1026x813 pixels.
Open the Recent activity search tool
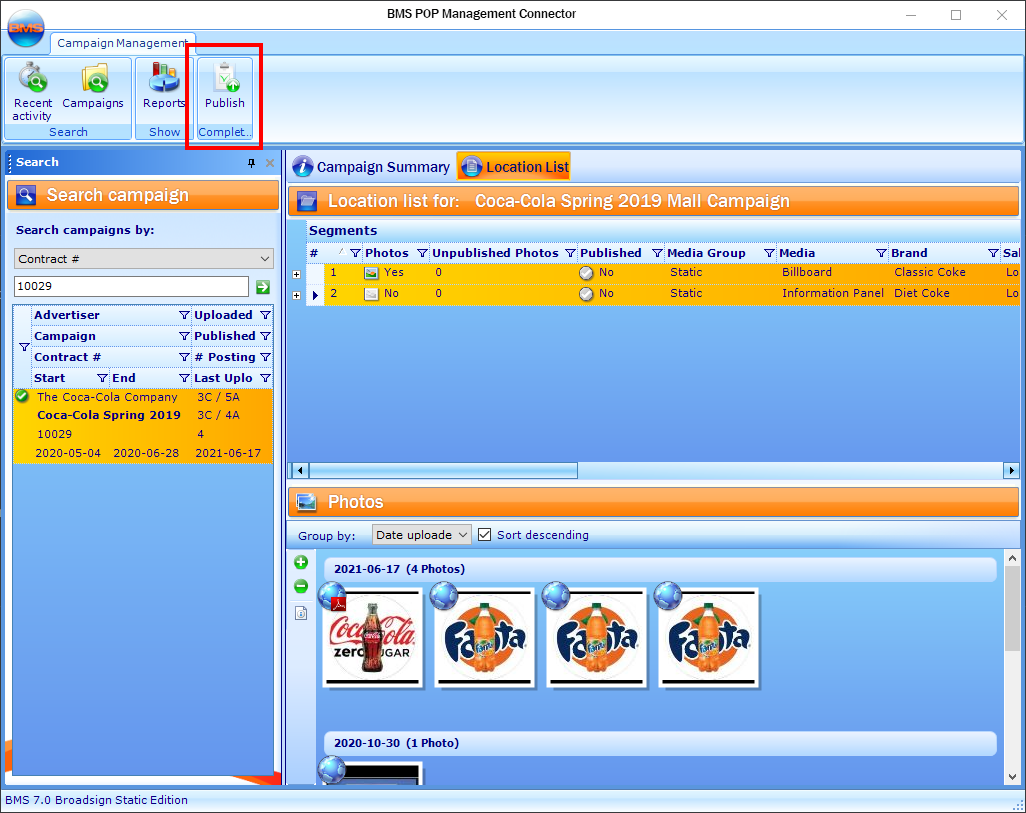pyautogui.click(x=33, y=92)
